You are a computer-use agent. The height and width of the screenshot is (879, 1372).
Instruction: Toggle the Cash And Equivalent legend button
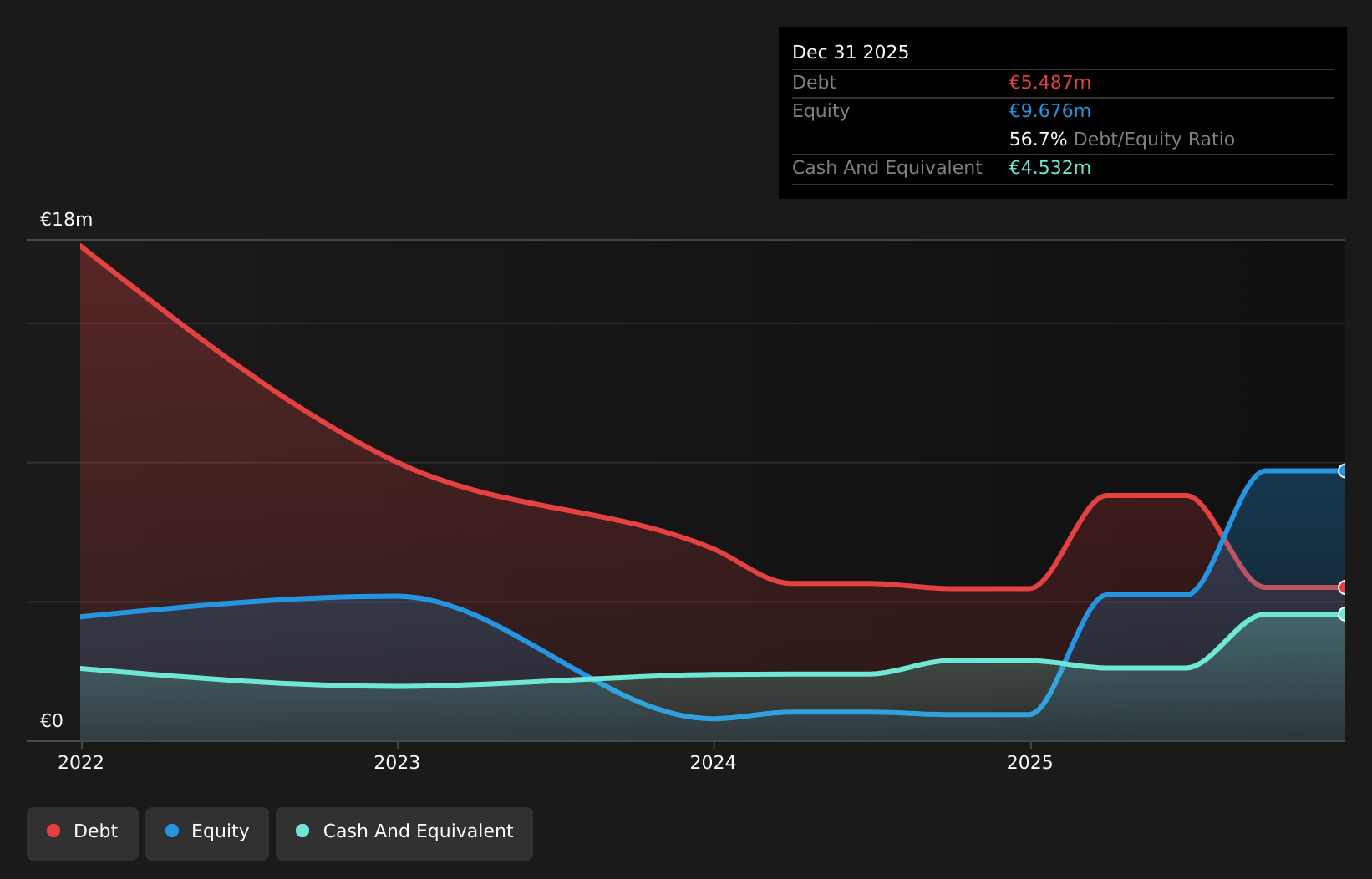pos(404,833)
